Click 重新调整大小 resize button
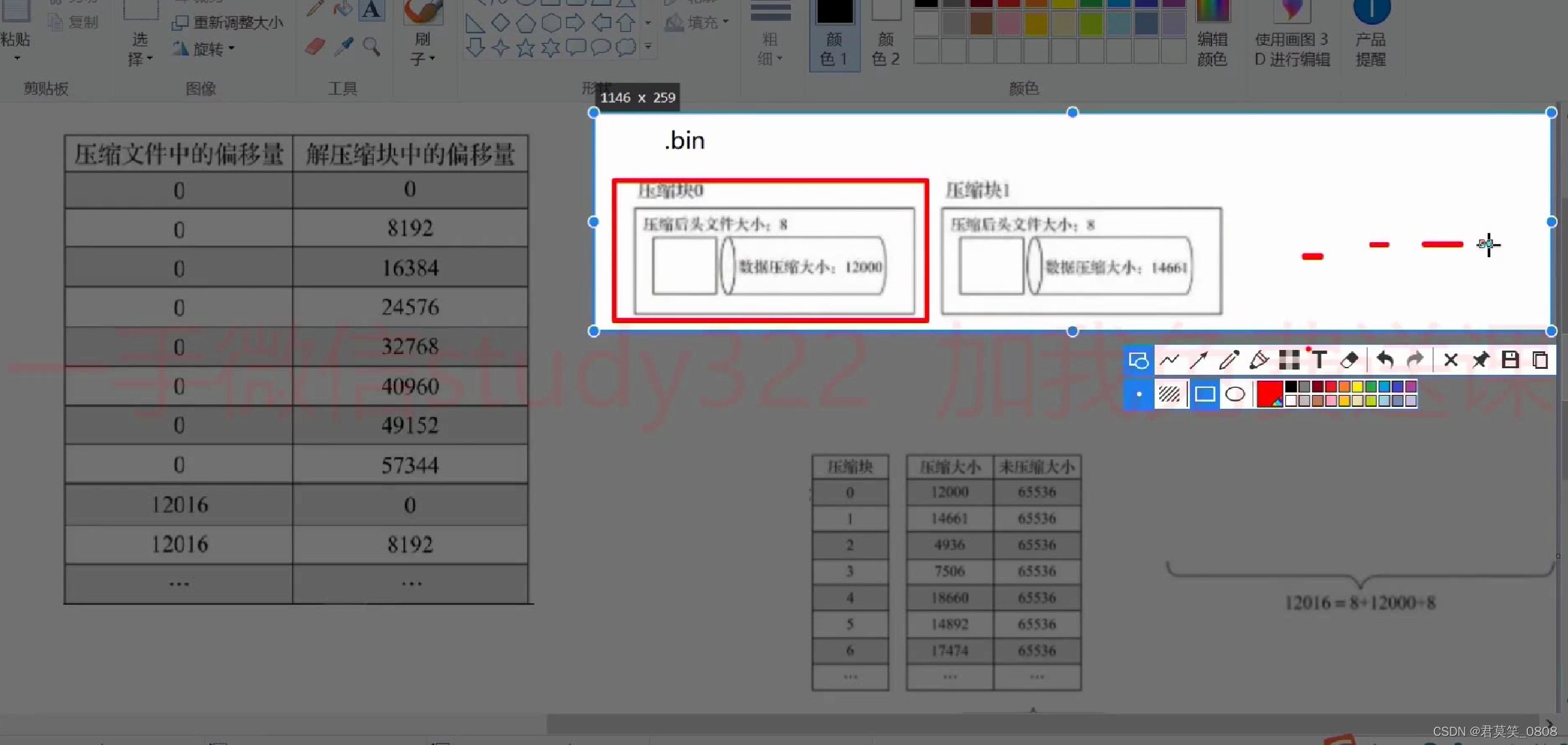The height and width of the screenshot is (745, 1568). [x=228, y=23]
